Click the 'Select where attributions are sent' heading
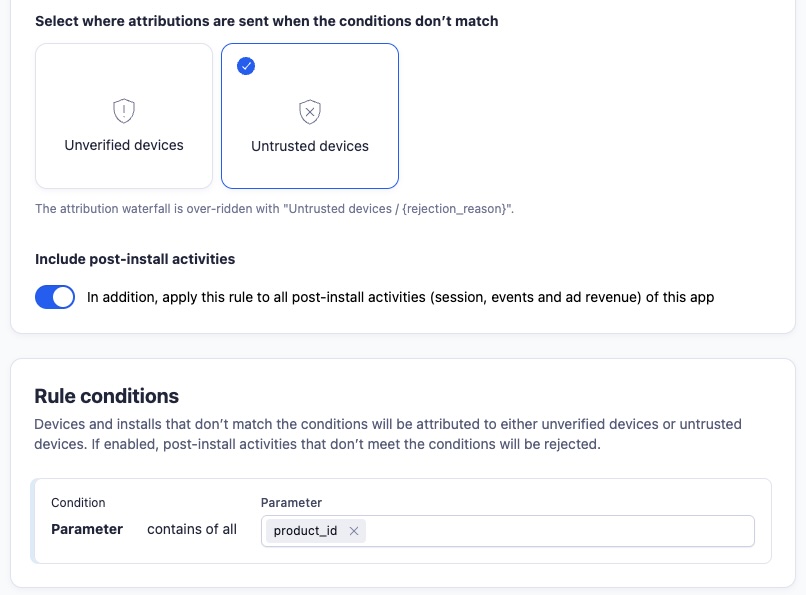Screen dimensions: 806x595 point(266,20)
